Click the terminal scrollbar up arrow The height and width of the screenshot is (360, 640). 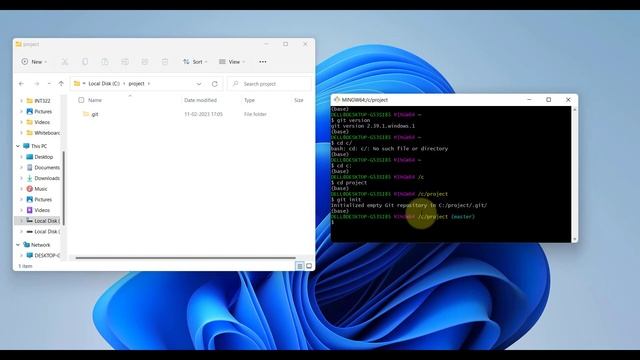[x=575, y=109]
